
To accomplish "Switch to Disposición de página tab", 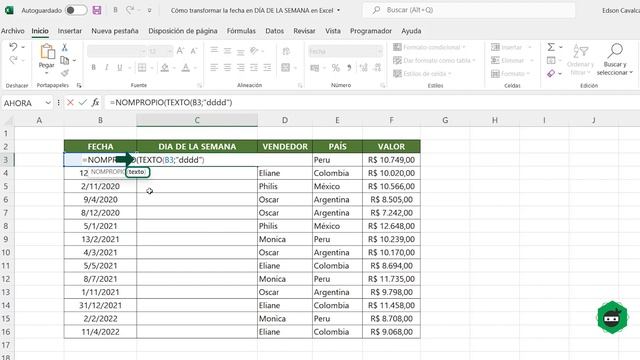I will (x=183, y=31).
